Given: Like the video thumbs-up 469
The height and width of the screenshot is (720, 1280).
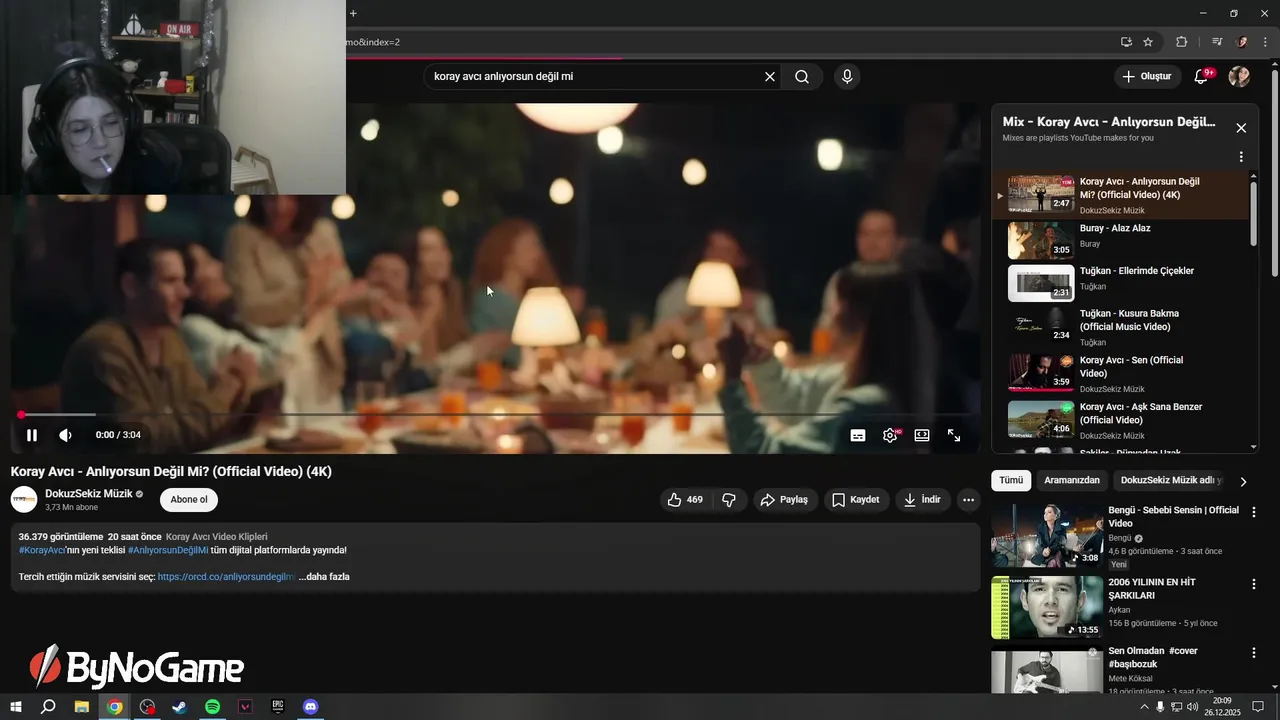Looking at the screenshot, I should click(x=685, y=500).
